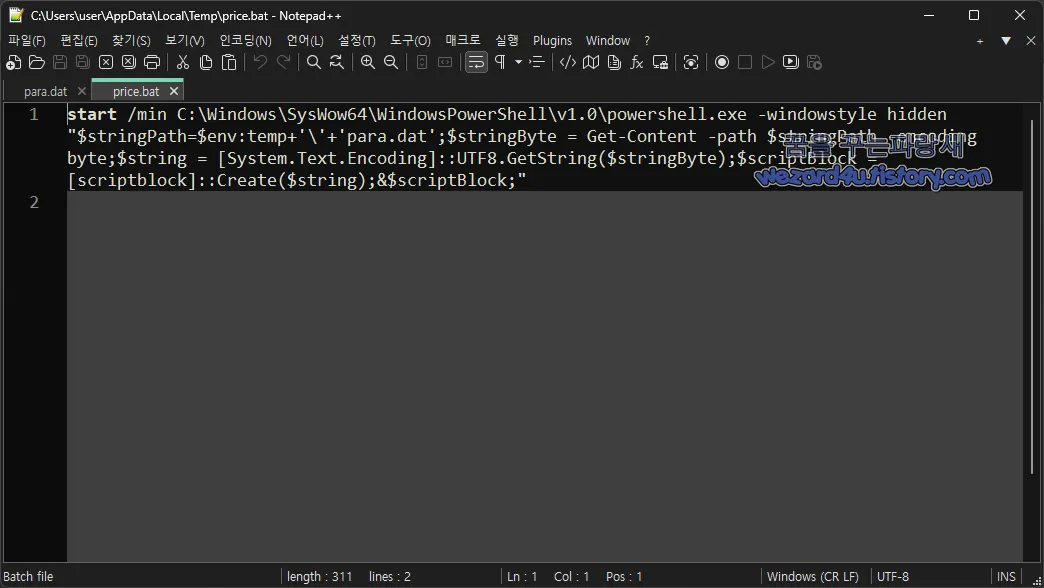The image size is (1044, 588).
Task: Open the 실행 menu
Action: pos(507,41)
